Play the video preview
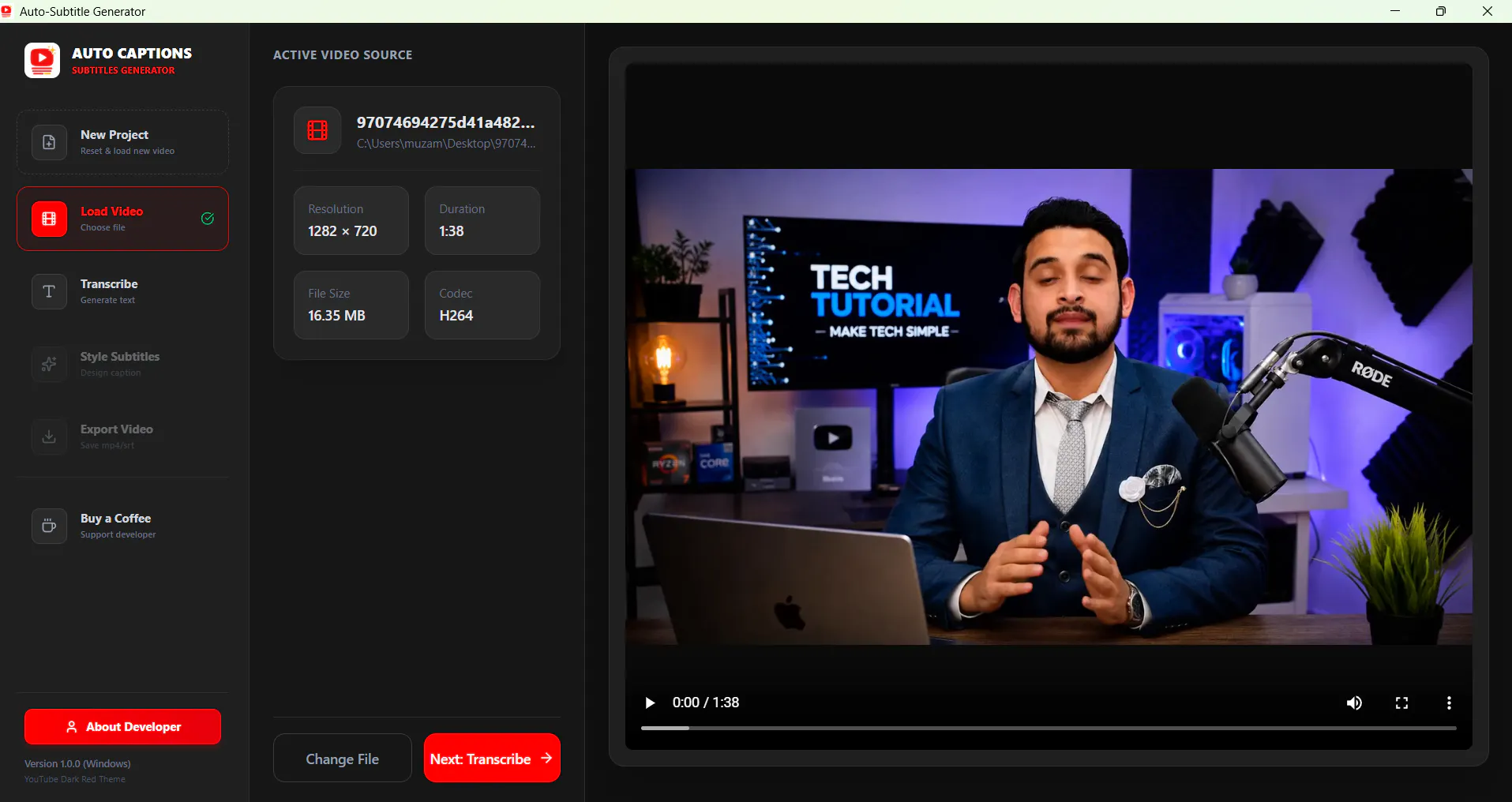 tap(650, 703)
